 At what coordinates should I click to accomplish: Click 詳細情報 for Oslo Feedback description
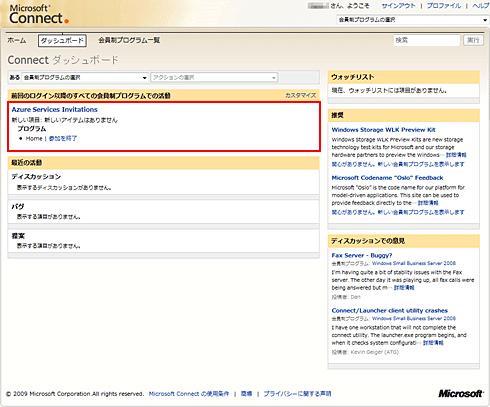[x=428, y=203]
